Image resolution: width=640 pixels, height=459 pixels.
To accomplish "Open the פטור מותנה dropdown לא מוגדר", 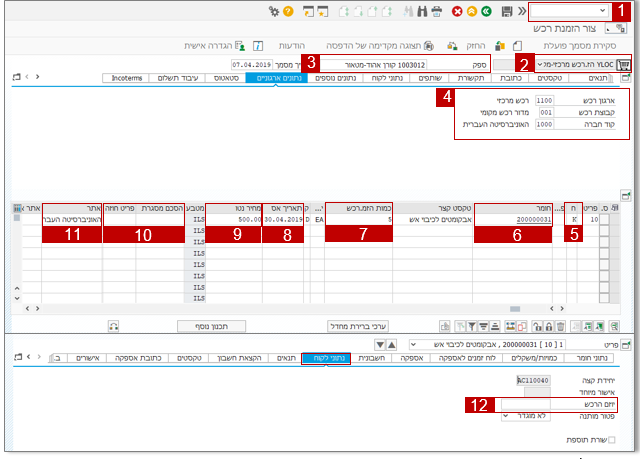I will (x=505, y=416).
